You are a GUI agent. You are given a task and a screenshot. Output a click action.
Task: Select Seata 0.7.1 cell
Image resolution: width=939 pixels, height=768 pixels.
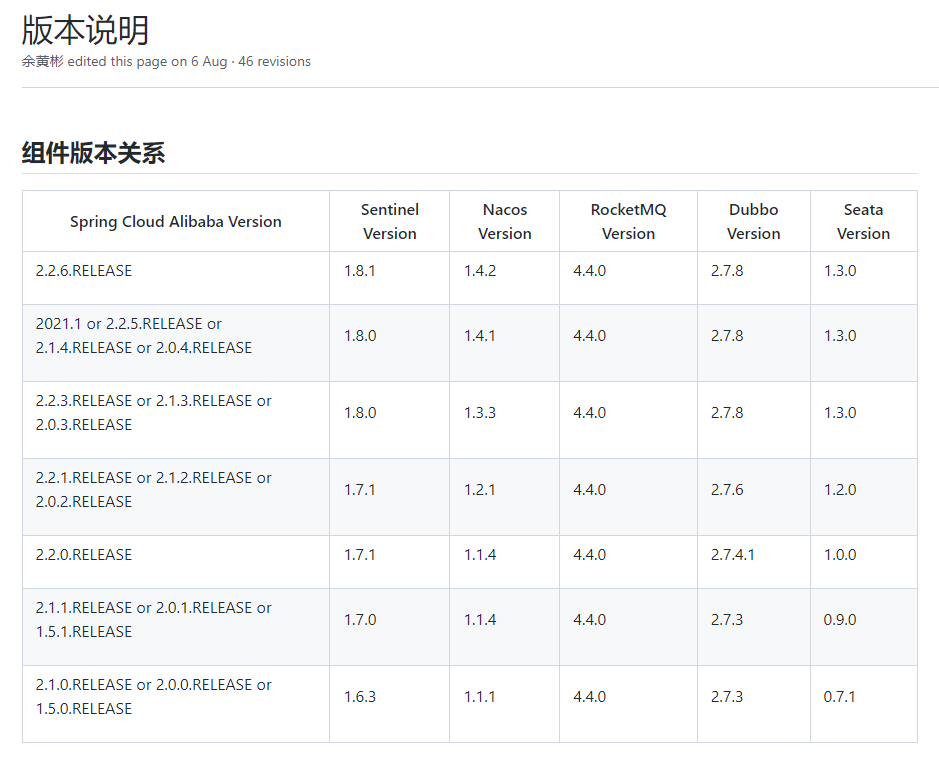[864, 704]
